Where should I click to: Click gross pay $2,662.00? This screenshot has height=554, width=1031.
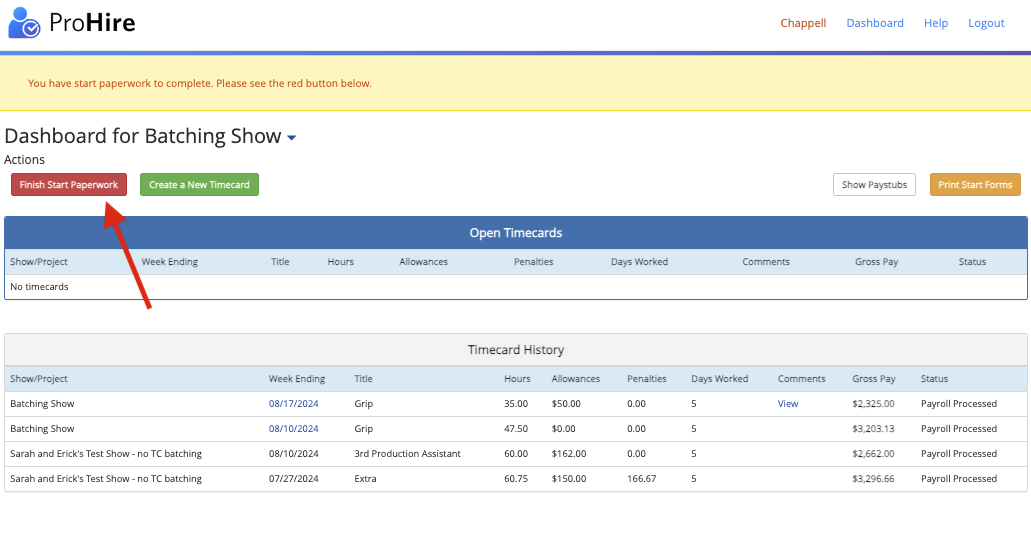(873, 453)
